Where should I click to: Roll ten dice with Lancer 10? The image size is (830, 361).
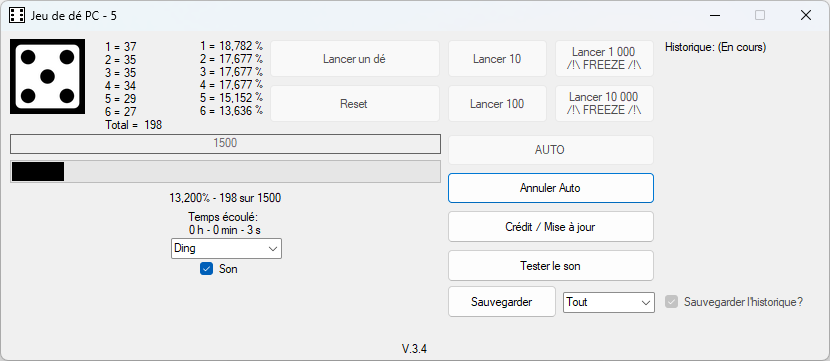click(x=497, y=59)
